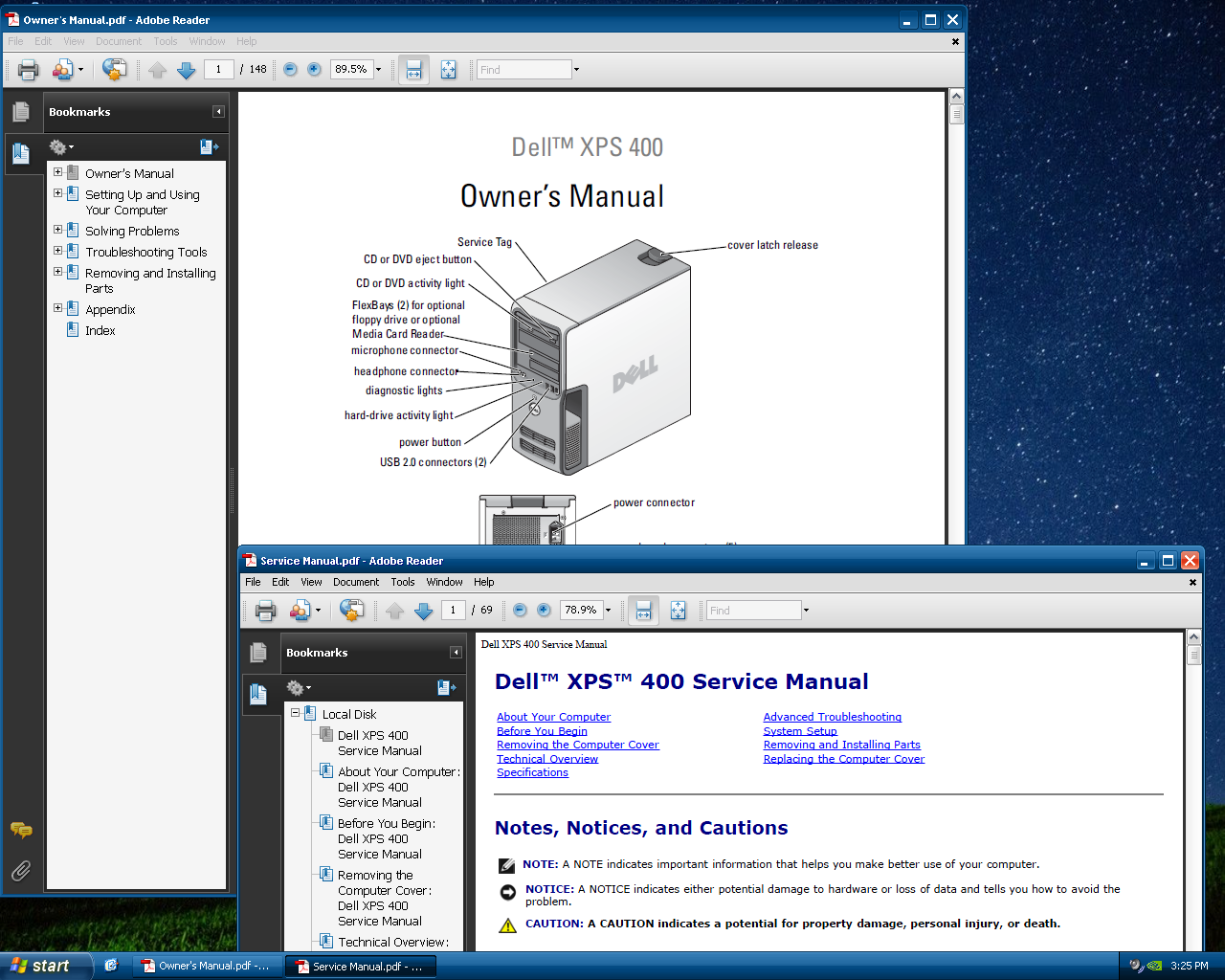1225x980 pixels.
Task: Click Internet Explorer quick launch icon
Action: tap(111, 966)
